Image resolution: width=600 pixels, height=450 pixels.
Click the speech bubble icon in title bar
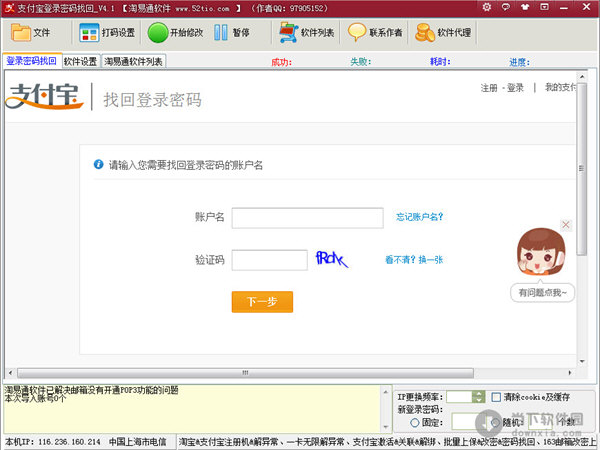pos(506,7)
